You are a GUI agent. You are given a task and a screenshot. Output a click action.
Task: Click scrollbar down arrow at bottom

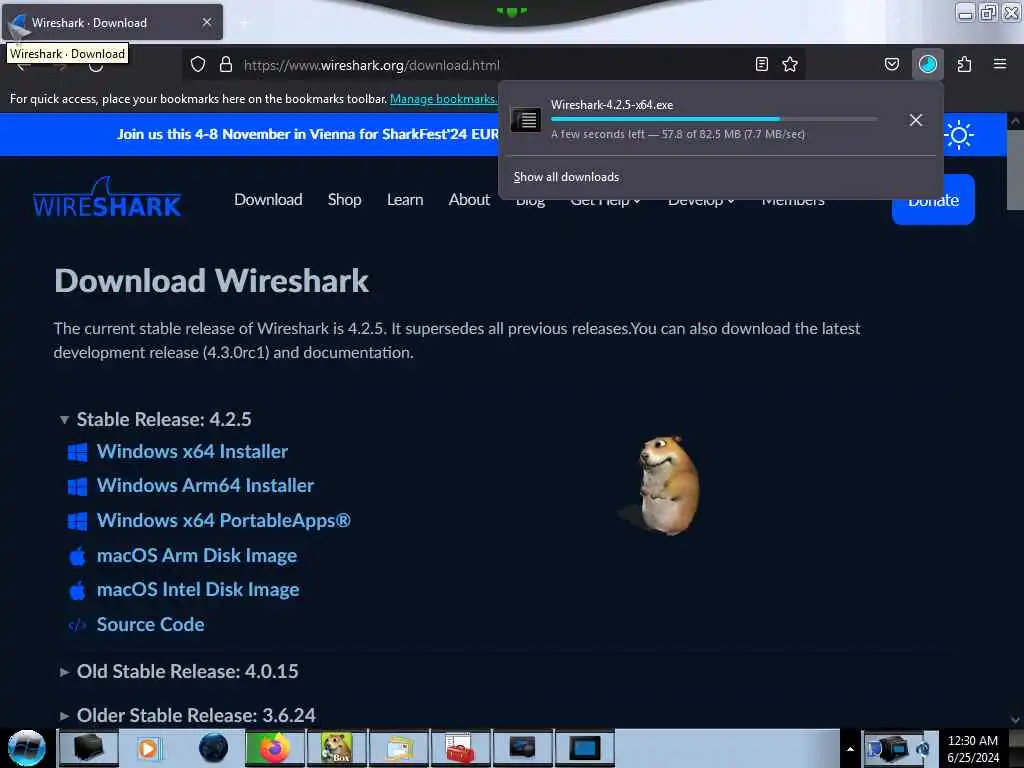[1015, 719]
